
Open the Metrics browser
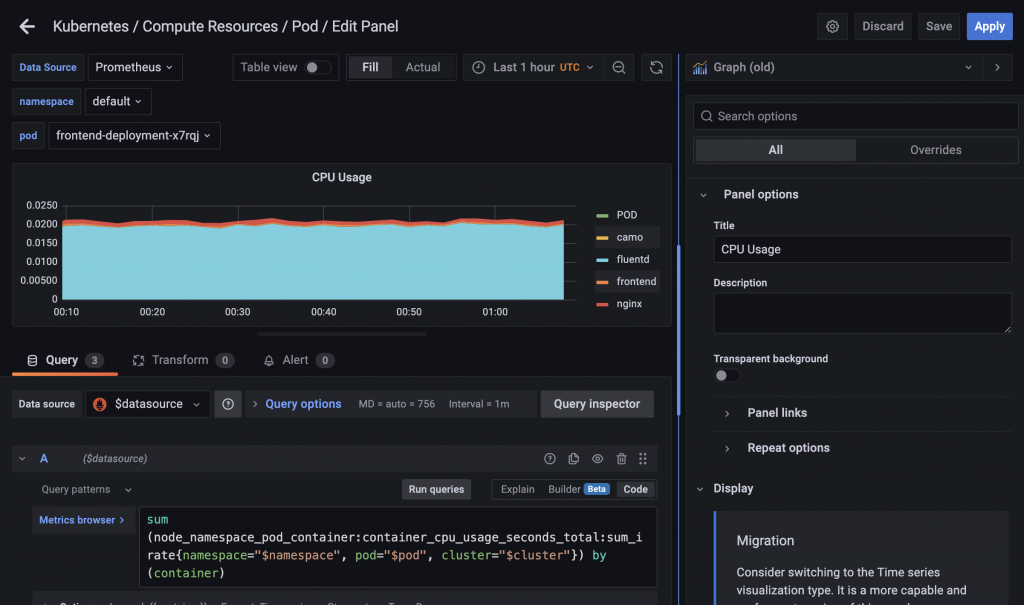point(82,520)
